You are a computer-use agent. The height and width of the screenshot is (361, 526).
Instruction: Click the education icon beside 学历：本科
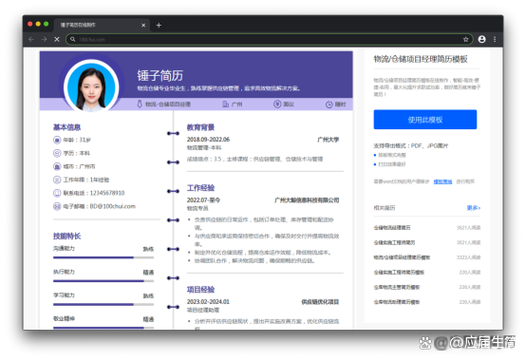pyautogui.click(x=57, y=153)
